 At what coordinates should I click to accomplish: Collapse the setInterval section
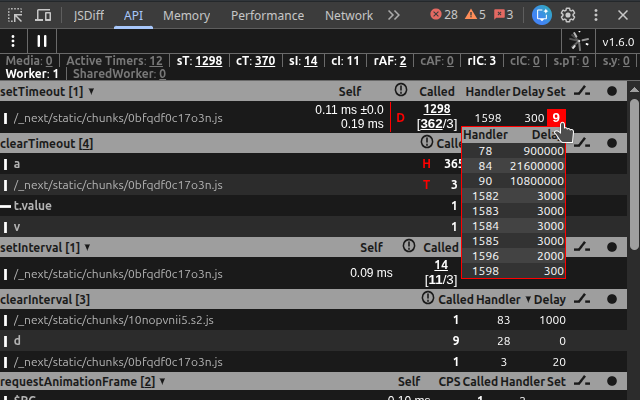[x=45, y=248]
